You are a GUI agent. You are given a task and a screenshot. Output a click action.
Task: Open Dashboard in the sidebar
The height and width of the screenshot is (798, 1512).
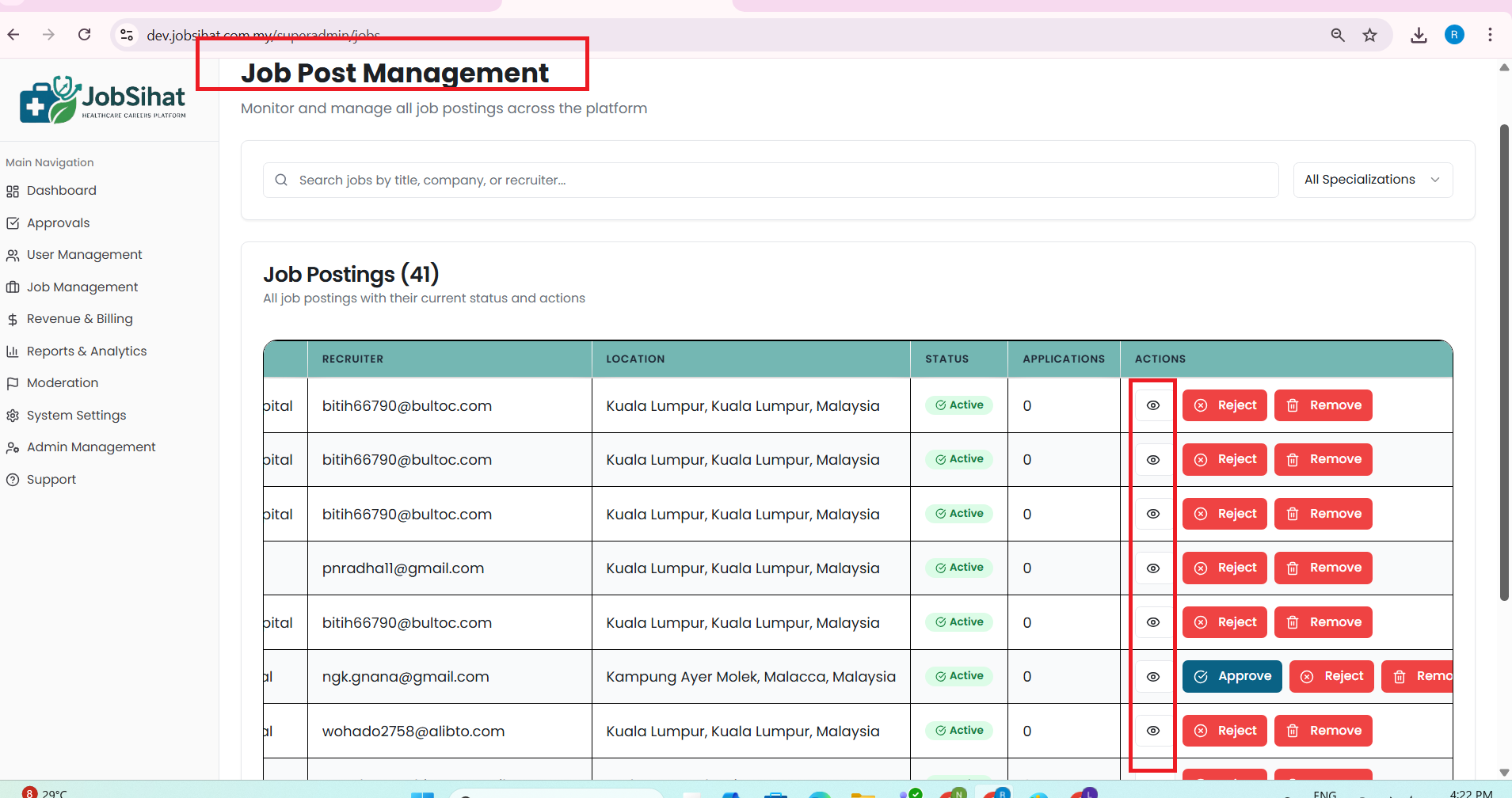62,191
